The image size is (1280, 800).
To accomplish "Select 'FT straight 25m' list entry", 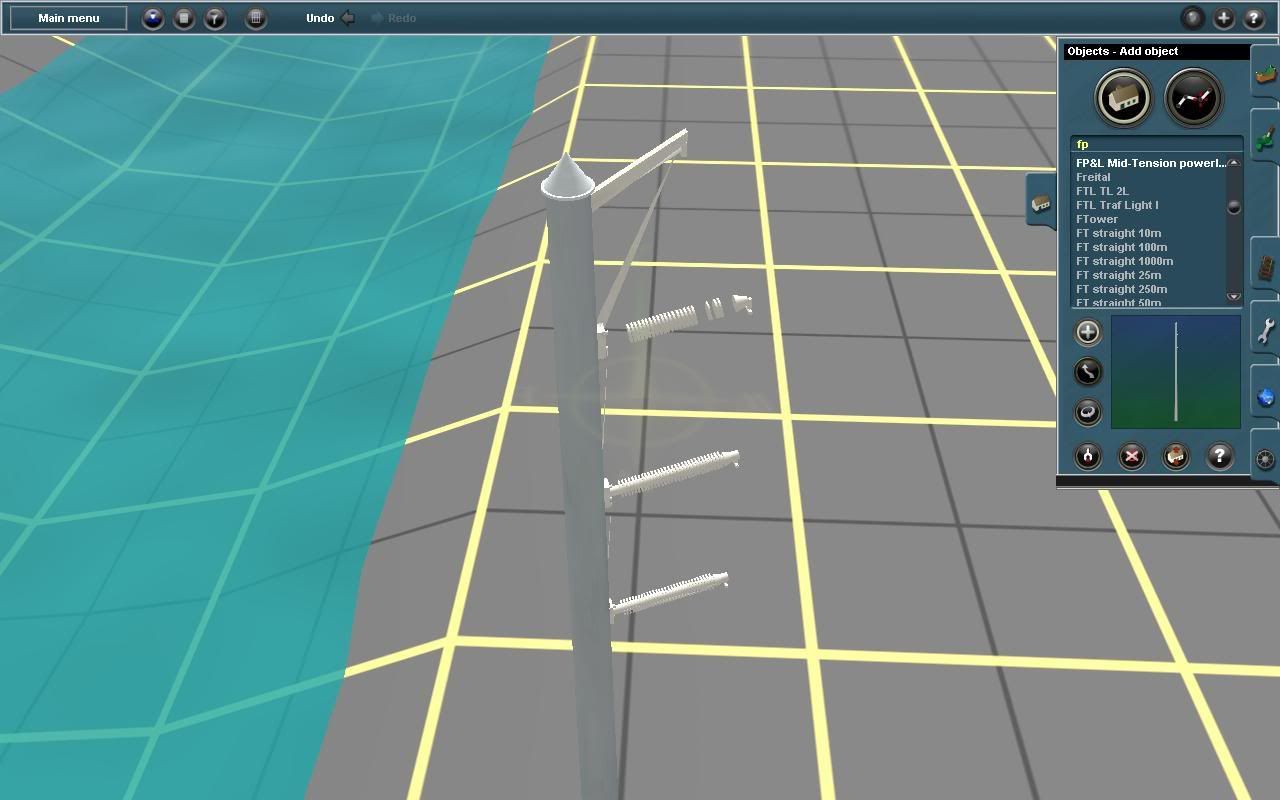I will (1118, 275).
